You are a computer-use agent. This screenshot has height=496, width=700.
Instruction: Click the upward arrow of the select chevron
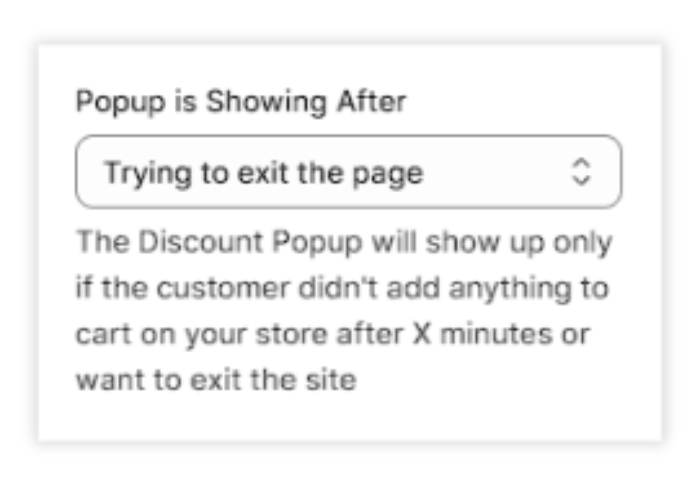[581, 164]
